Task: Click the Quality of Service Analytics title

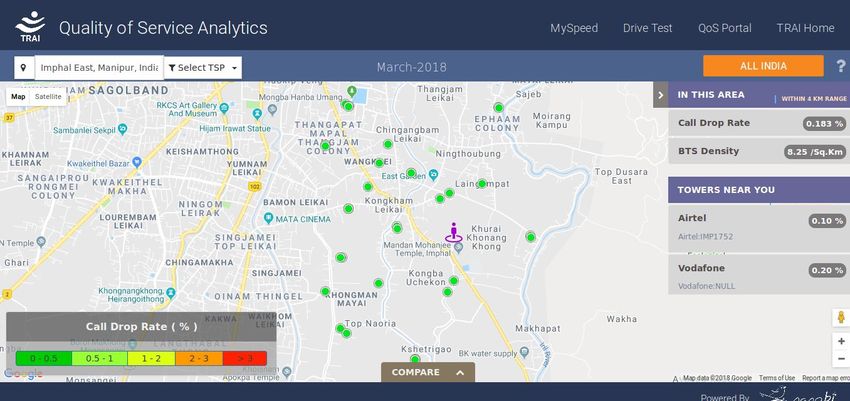Action: click(x=163, y=28)
